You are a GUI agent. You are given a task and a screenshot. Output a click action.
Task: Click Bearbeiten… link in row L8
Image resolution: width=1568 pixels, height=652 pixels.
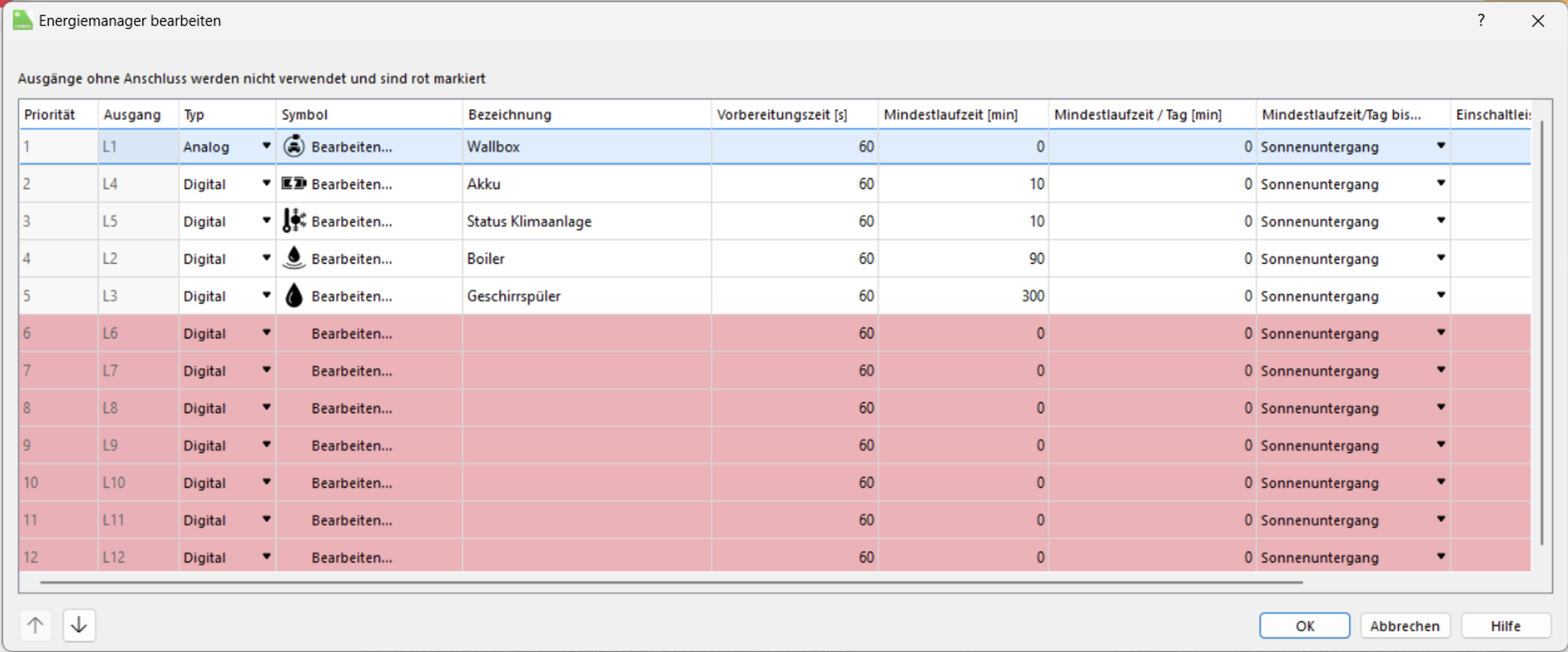tap(352, 408)
